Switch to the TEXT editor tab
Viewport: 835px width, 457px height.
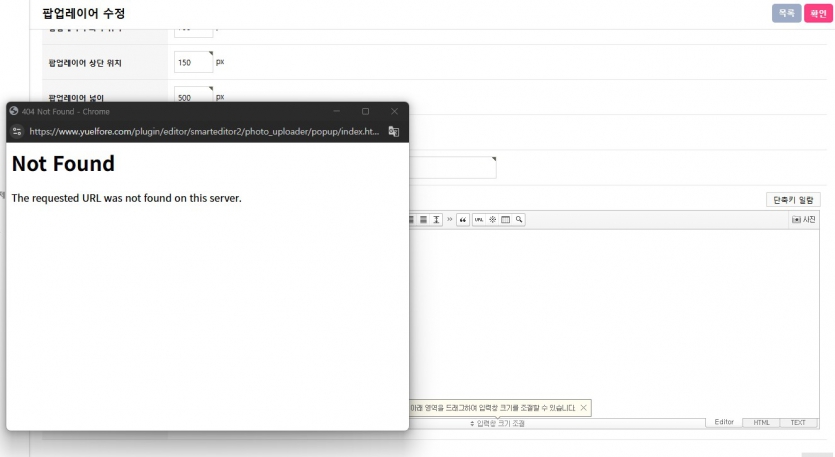(x=798, y=423)
